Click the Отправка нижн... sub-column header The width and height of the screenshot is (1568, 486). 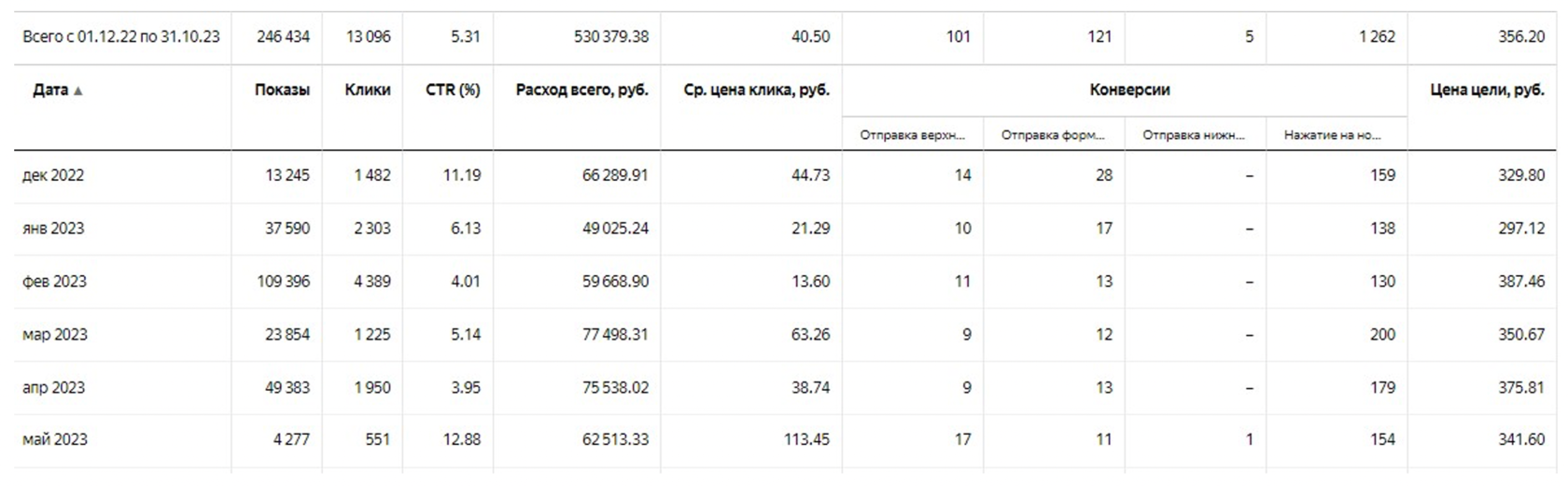click(x=1194, y=135)
